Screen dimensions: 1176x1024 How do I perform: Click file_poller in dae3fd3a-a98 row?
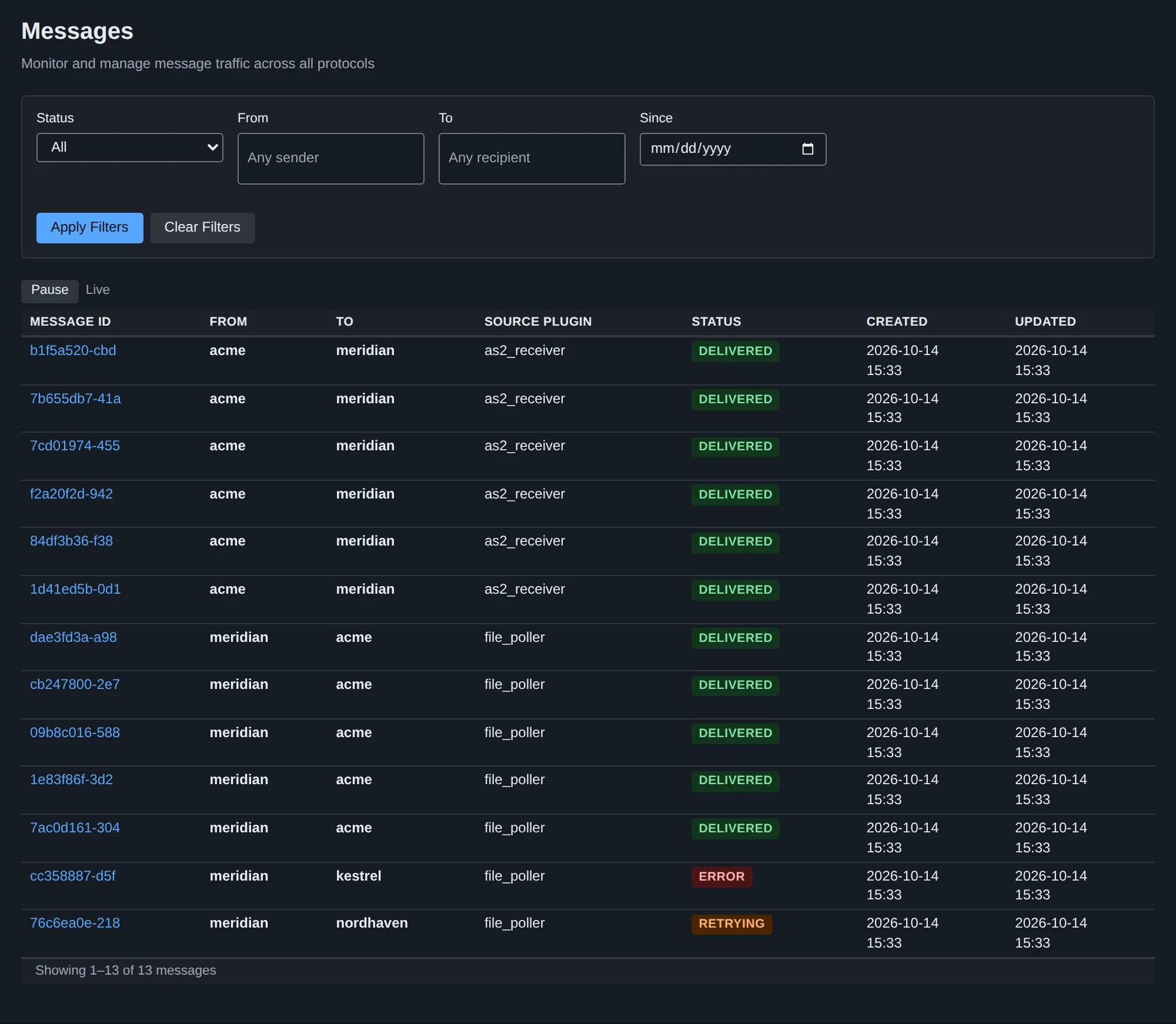pos(514,638)
